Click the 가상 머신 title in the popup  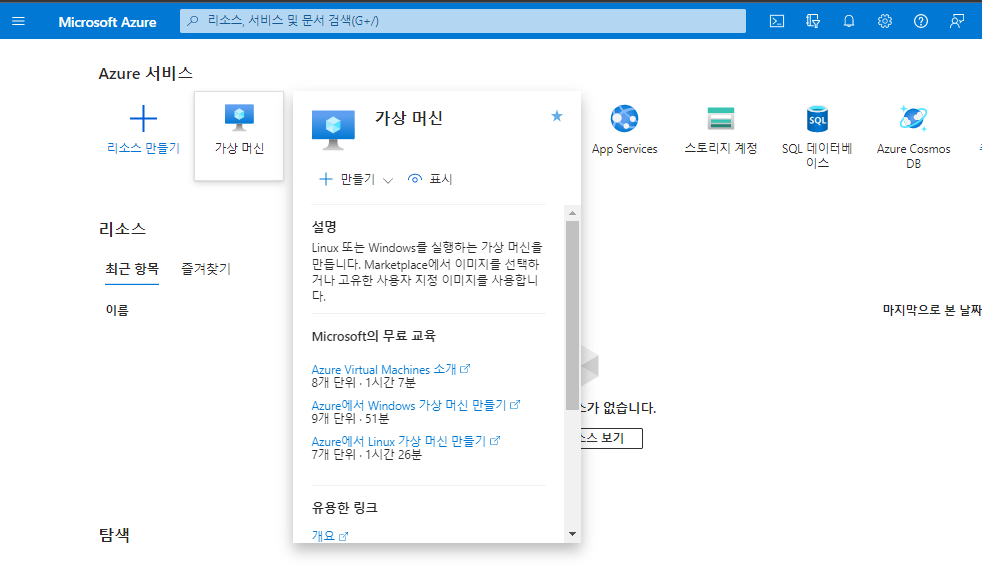(x=409, y=118)
